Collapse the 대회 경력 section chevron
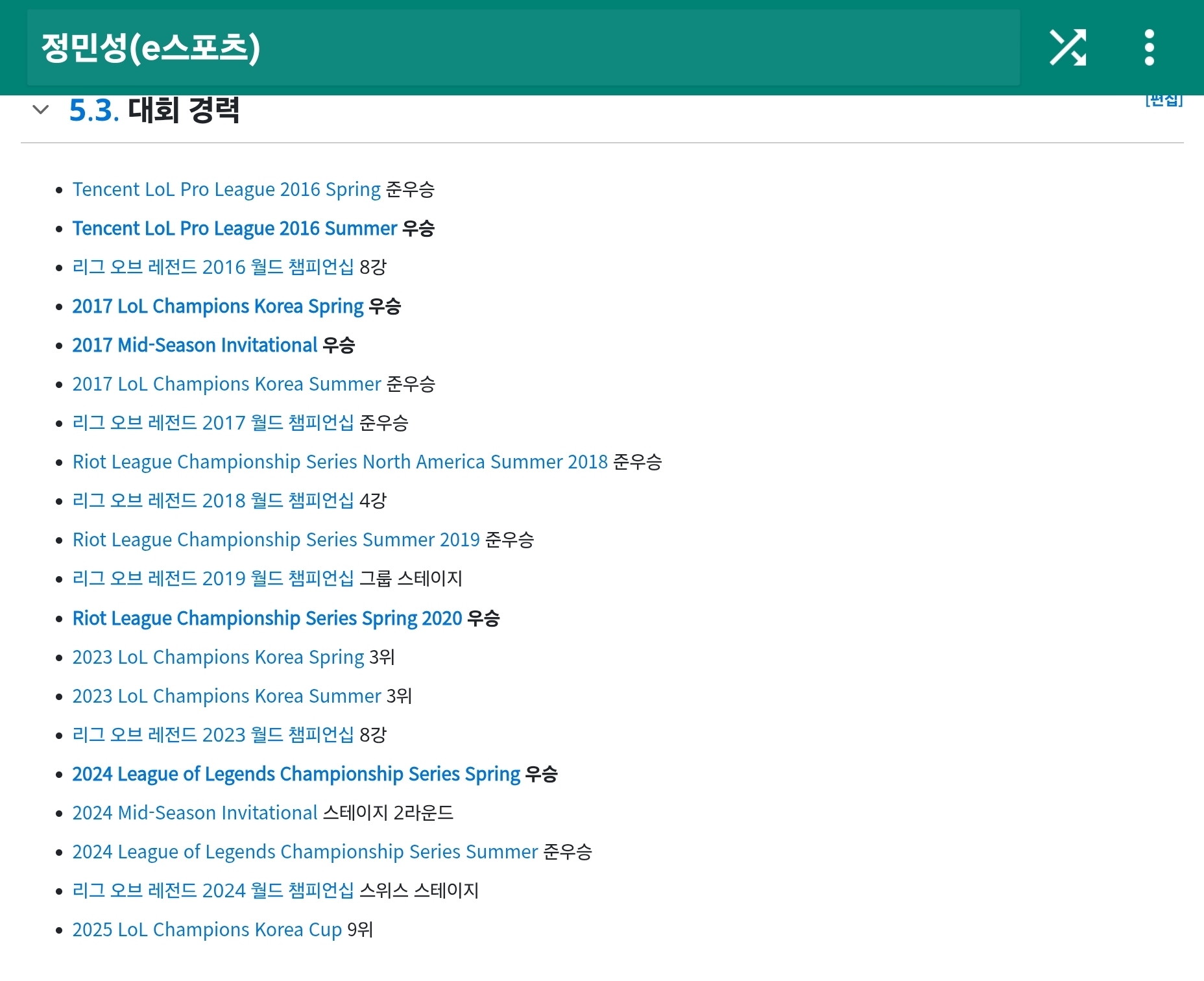1204x981 pixels. pos(40,110)
